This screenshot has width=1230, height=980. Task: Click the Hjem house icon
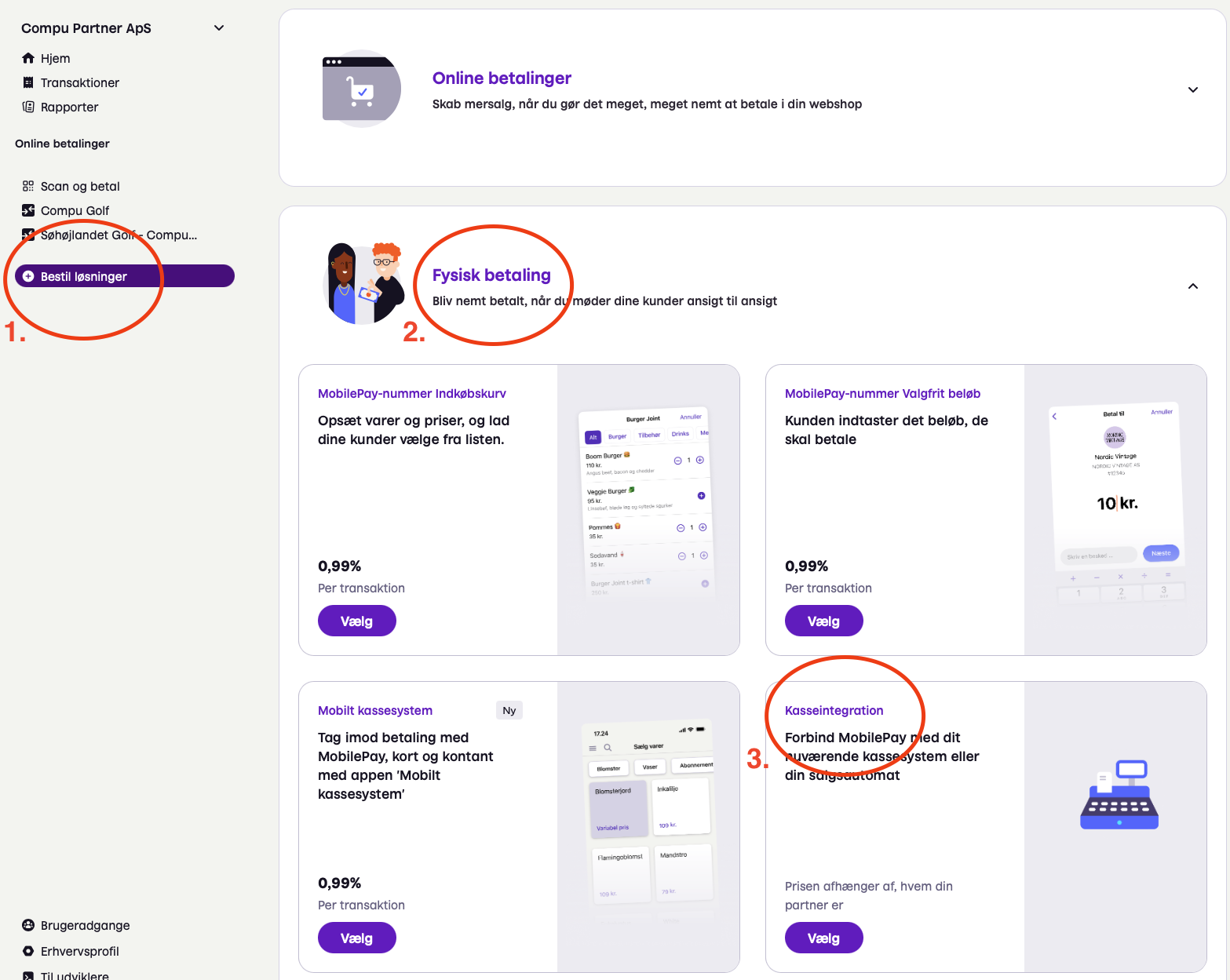[28, 58]
